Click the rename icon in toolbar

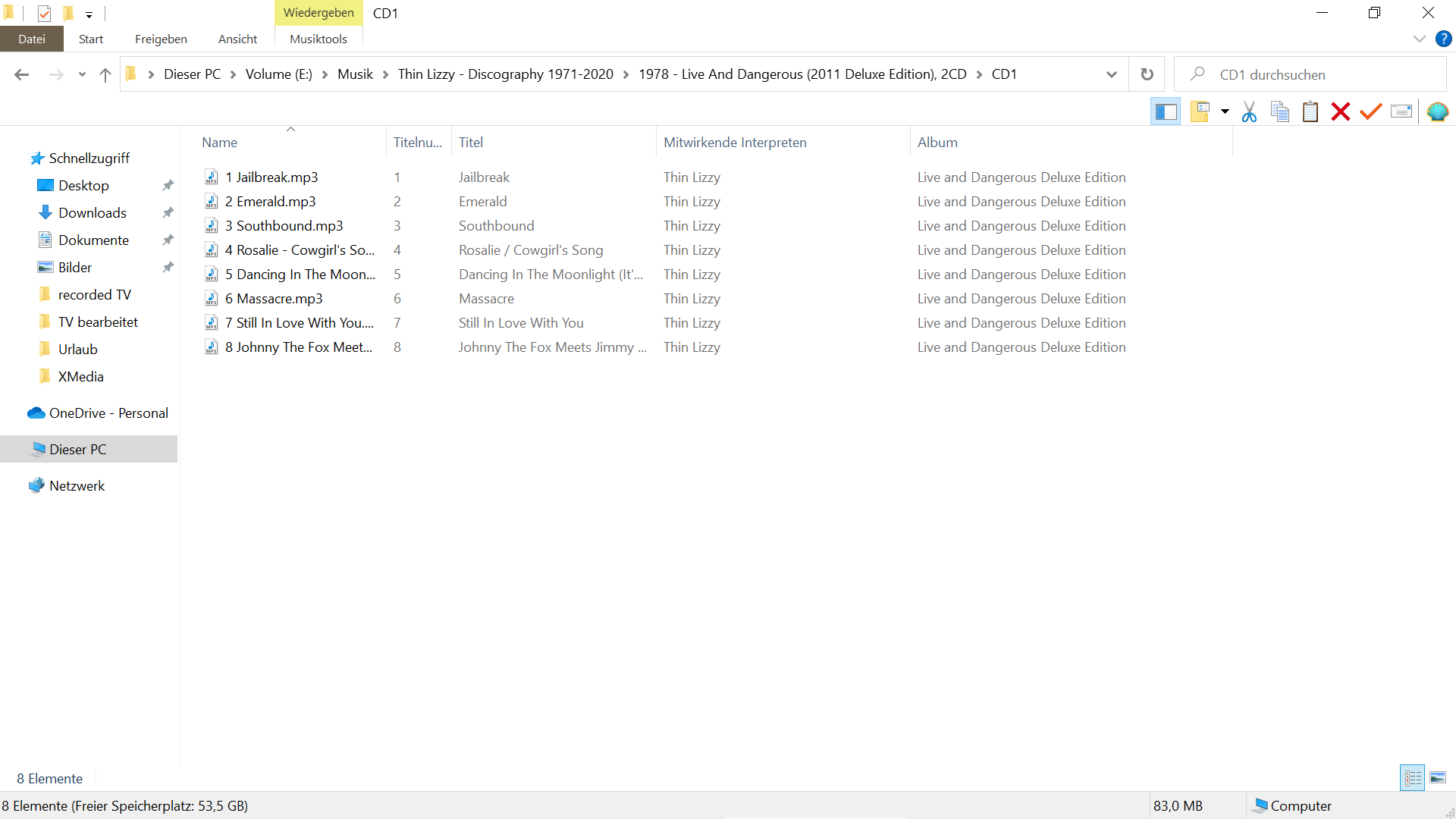1401,112
